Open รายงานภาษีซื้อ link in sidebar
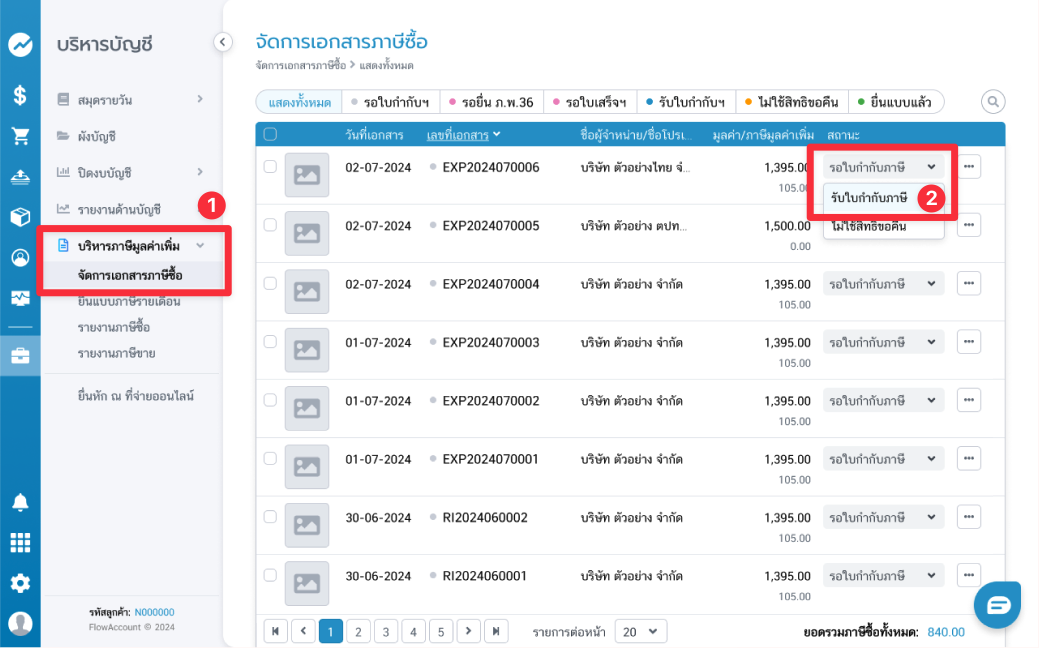This screenshot has width=1039, height=648. [x=114, y=327]
